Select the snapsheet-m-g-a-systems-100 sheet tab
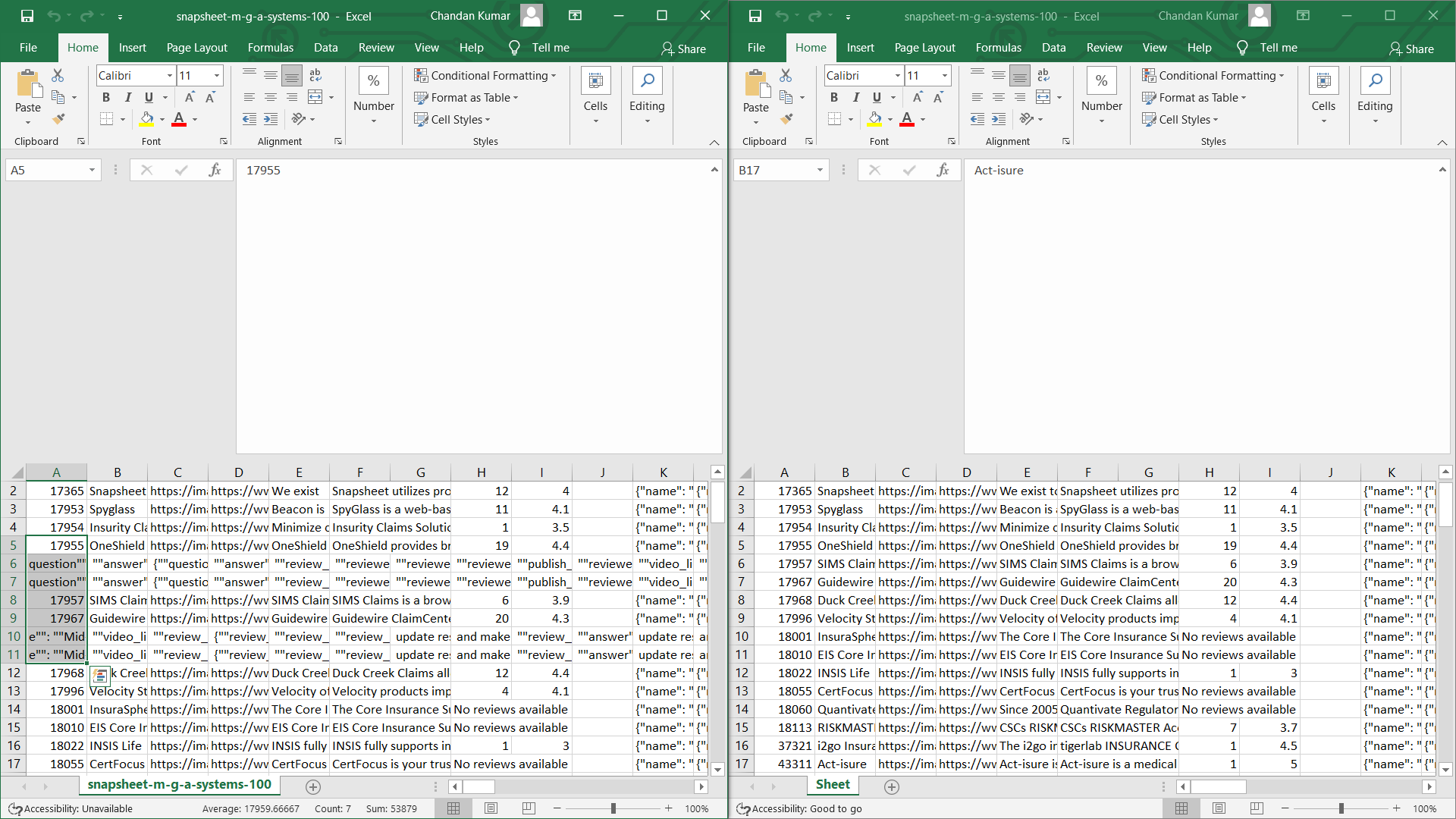 coord(179,785)
